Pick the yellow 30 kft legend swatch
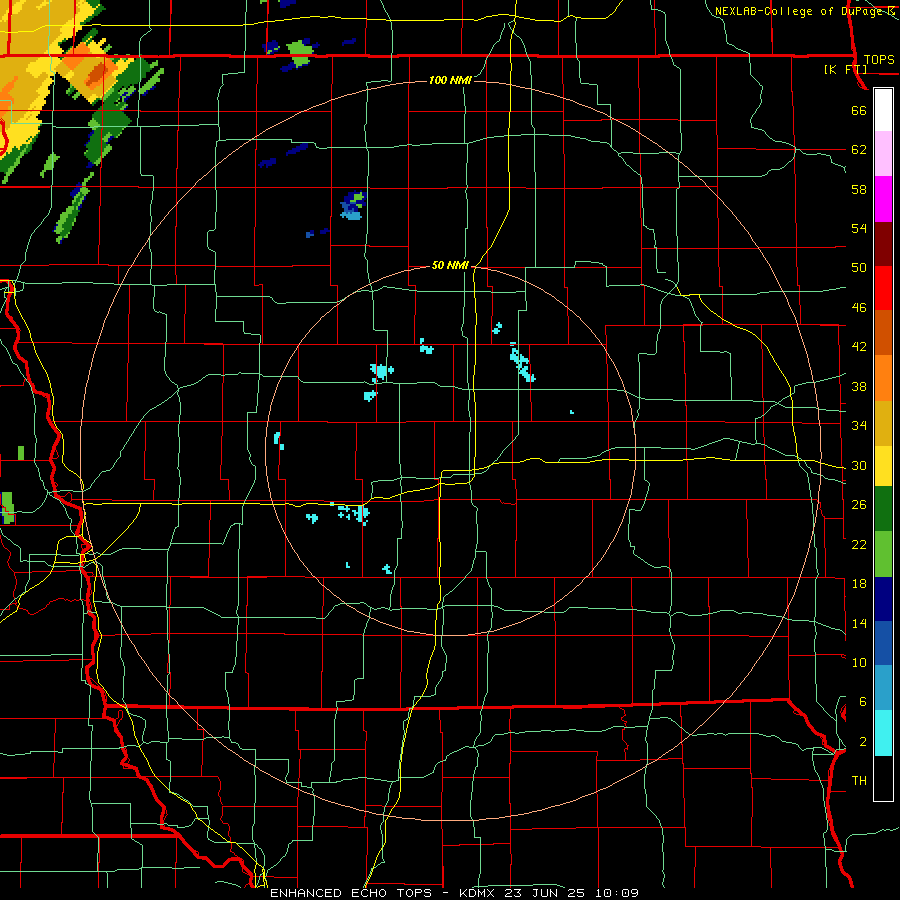Viewport: 900px width, 900px height. 883,466
